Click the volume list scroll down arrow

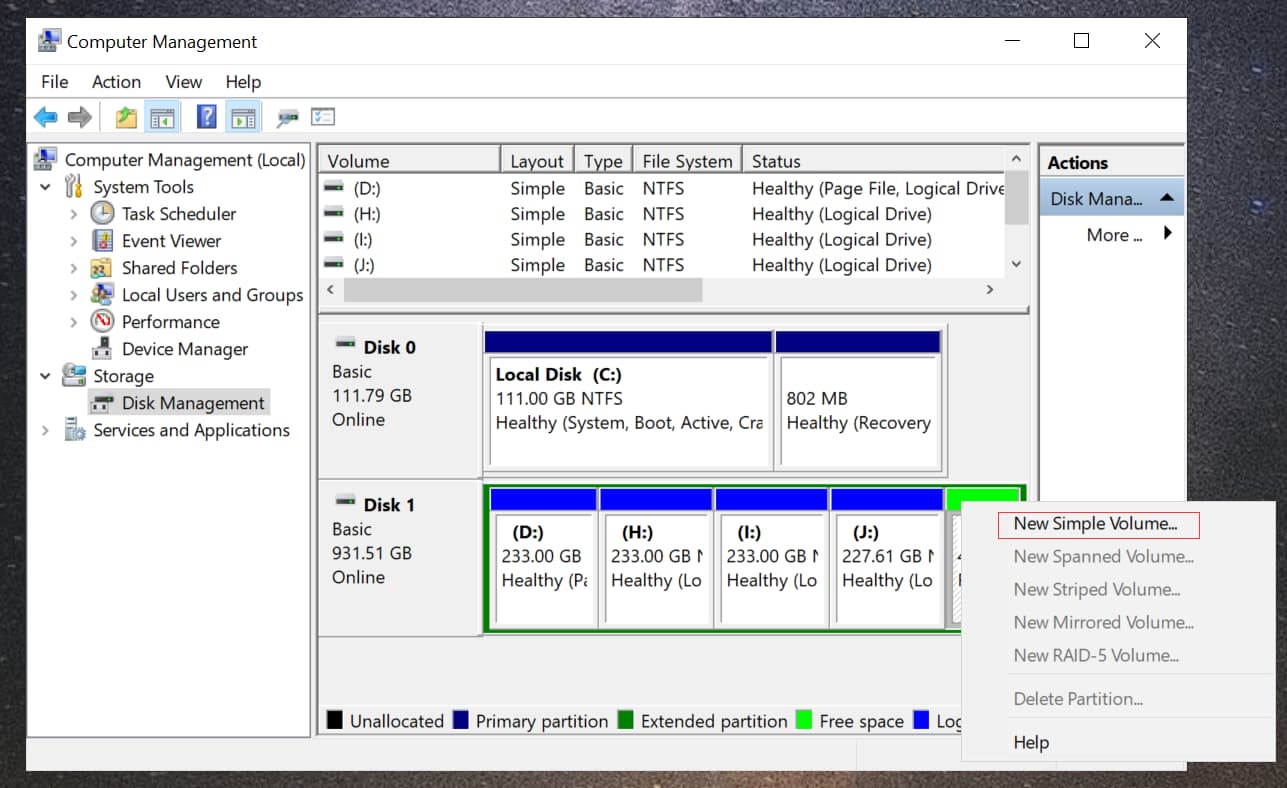click(x=1016, y=265)
